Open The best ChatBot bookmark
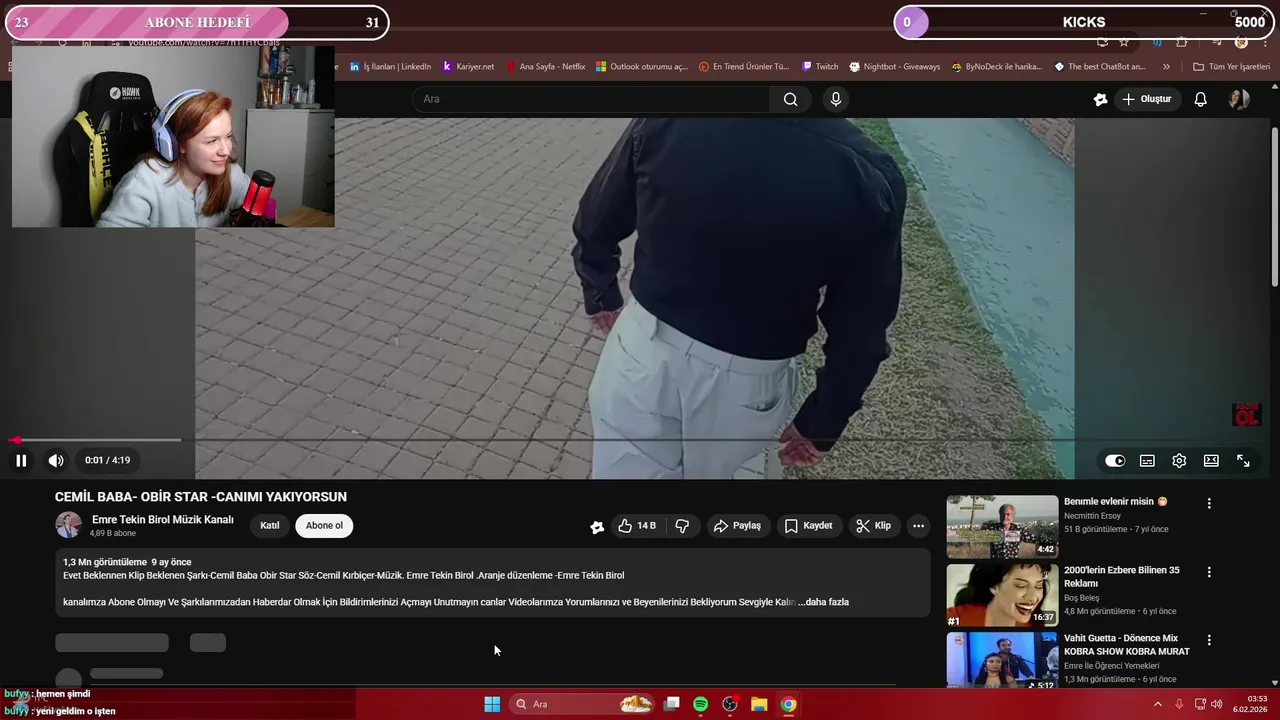Image resolution: width=1280 pixels, height=720 pixels. pos(1100,67)
